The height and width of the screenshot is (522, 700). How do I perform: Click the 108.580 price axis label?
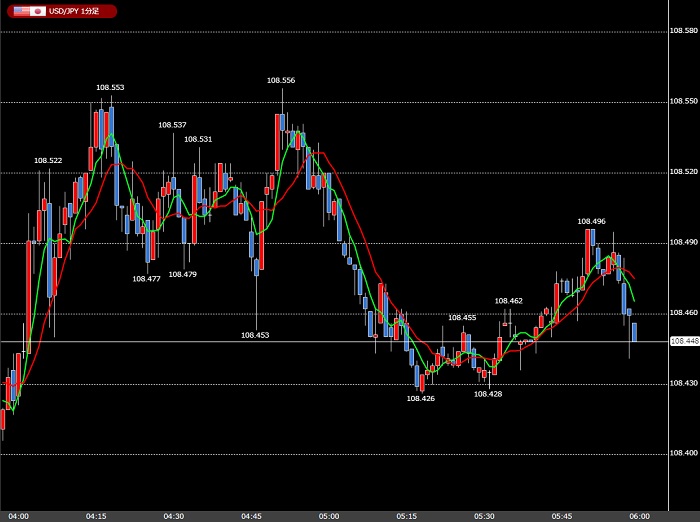point(683,31)
